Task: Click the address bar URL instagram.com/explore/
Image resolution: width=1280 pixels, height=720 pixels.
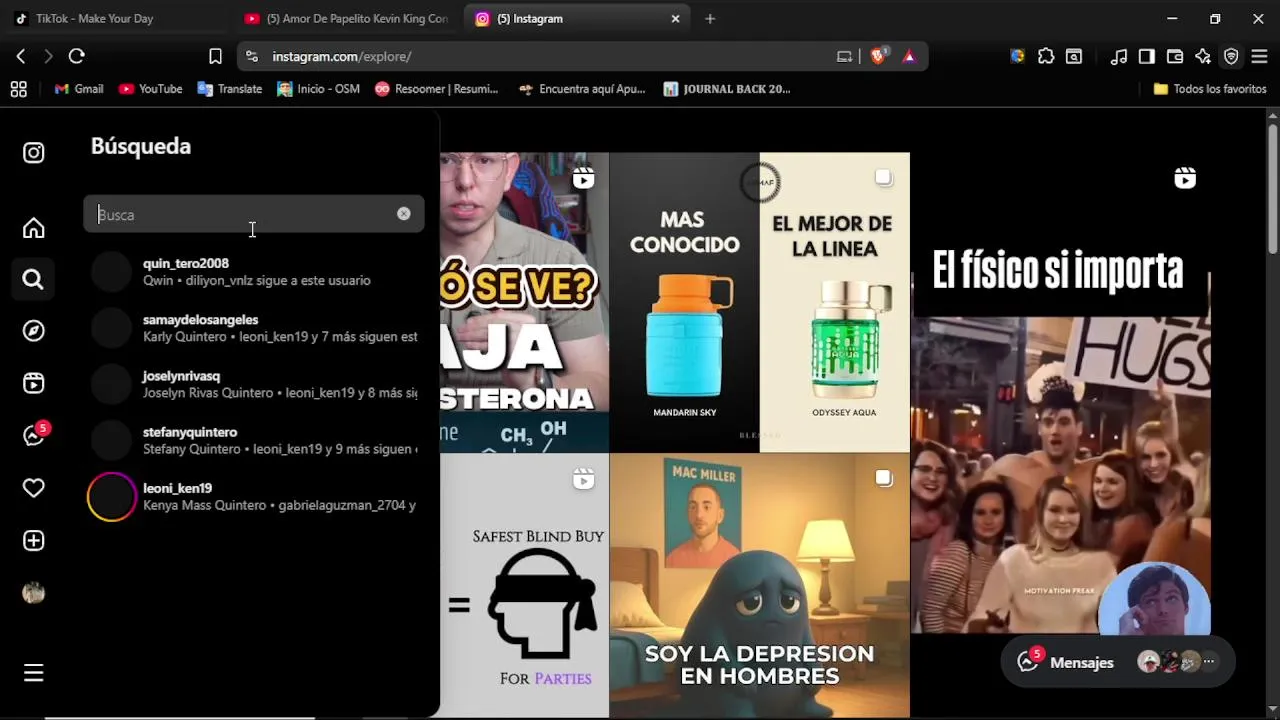Action: [x=342, y=56]
